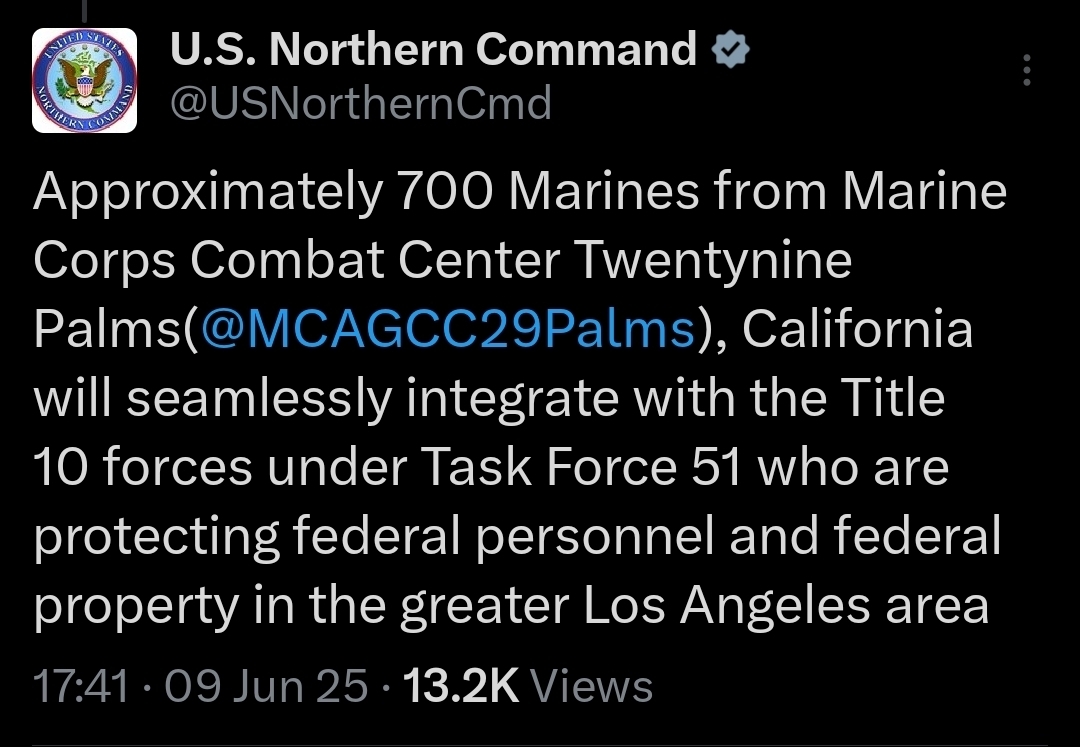Click the 09 Jun 25 post date

[x=266, y=687]
